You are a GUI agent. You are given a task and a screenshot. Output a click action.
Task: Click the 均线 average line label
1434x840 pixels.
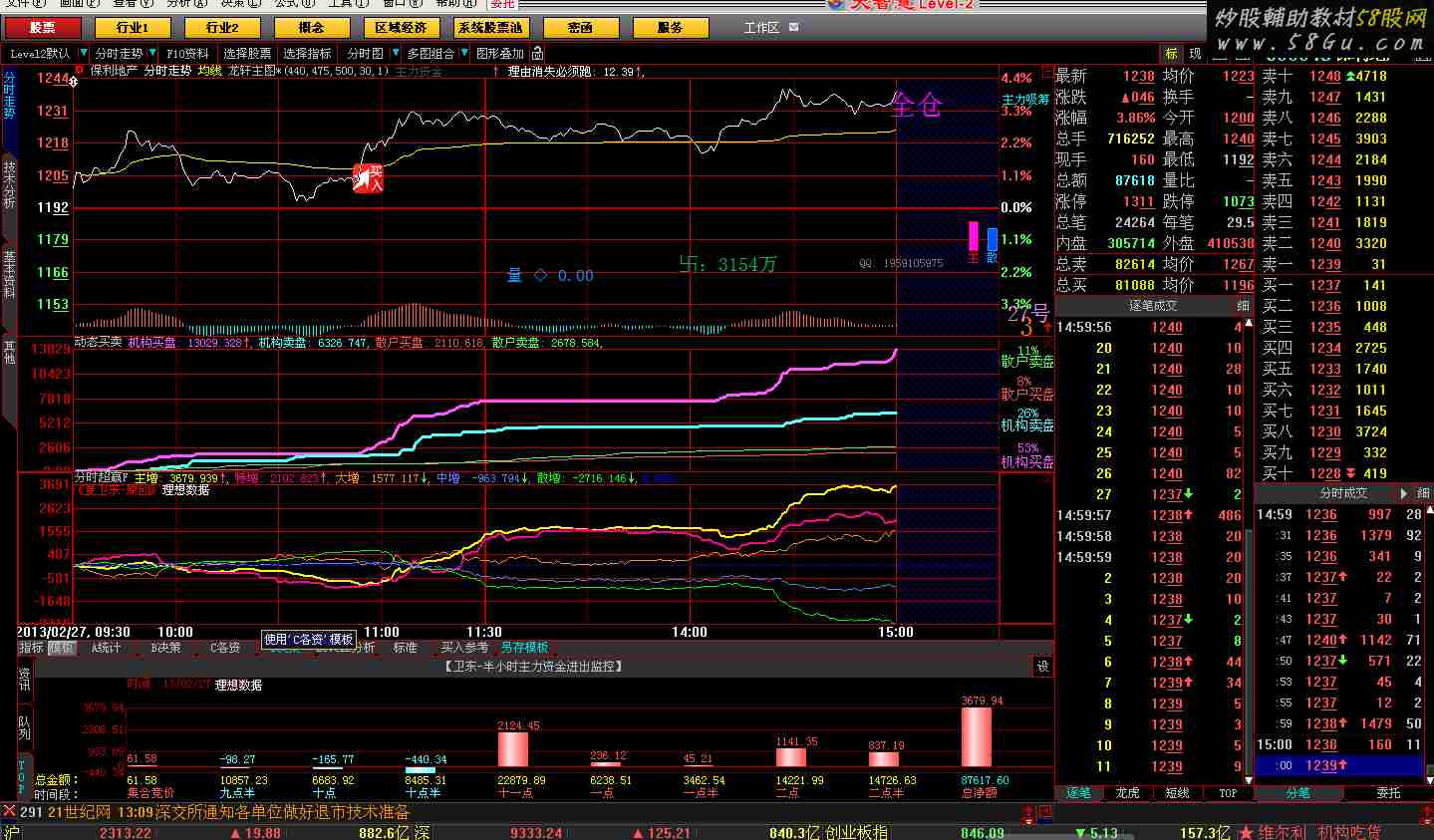tap(209, 71)
